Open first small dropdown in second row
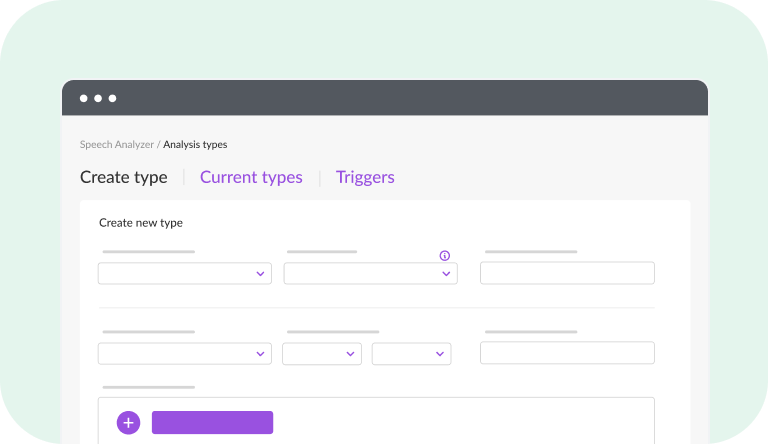 pos(322,353)
